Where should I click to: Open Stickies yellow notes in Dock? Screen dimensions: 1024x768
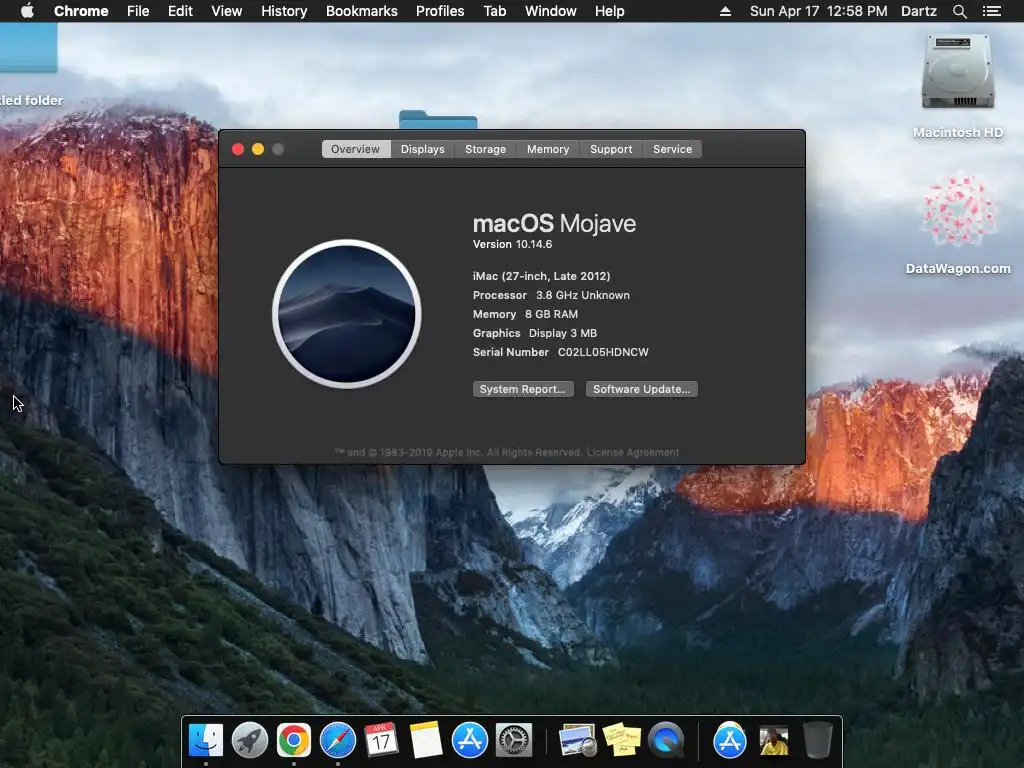(x=622, y=741)
